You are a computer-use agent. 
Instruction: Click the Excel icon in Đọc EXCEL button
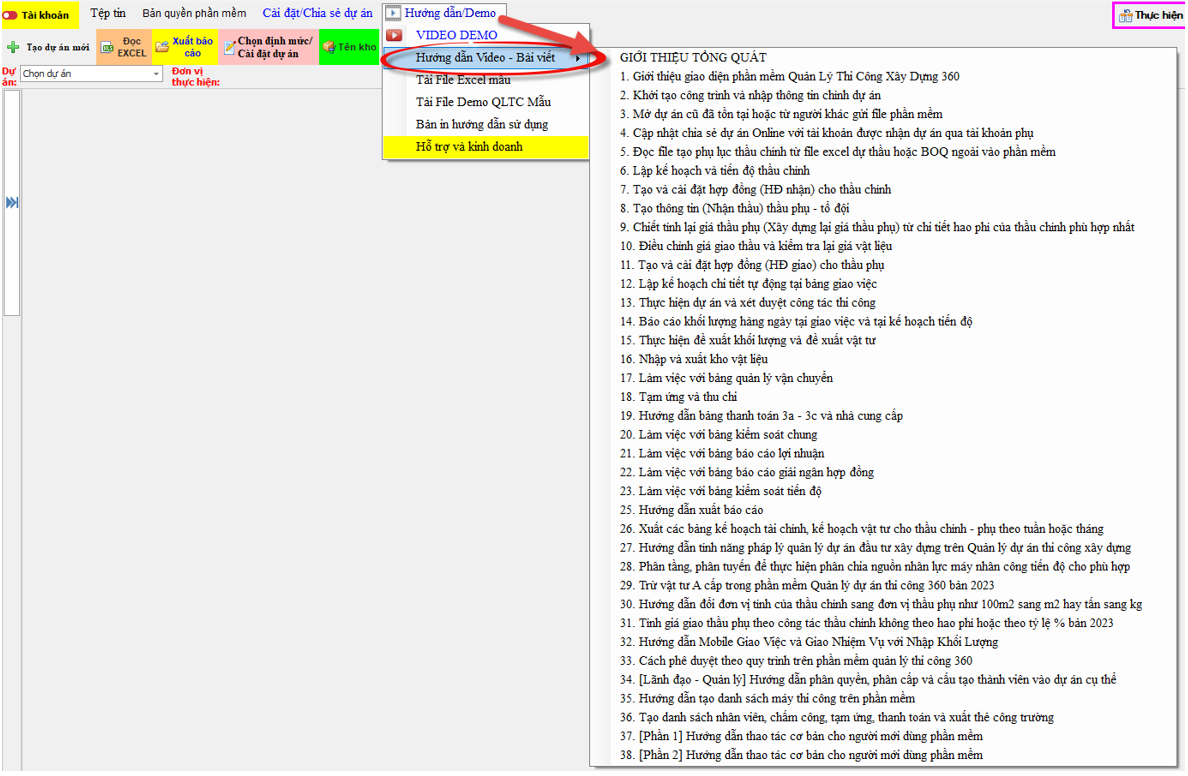pyautogui.click(x=108, y=48)
